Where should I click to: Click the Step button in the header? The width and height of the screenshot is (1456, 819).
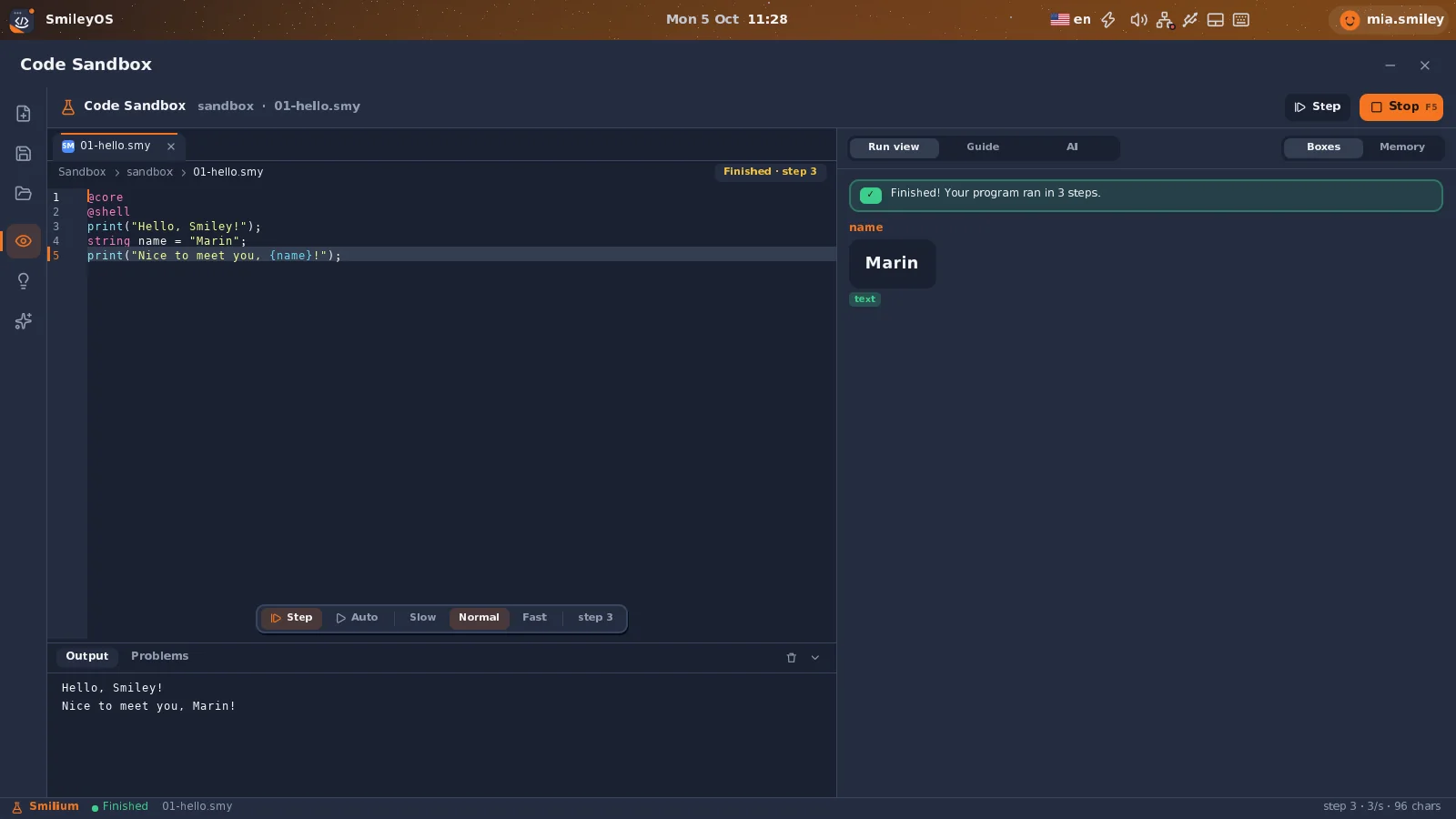(1318, 107)
